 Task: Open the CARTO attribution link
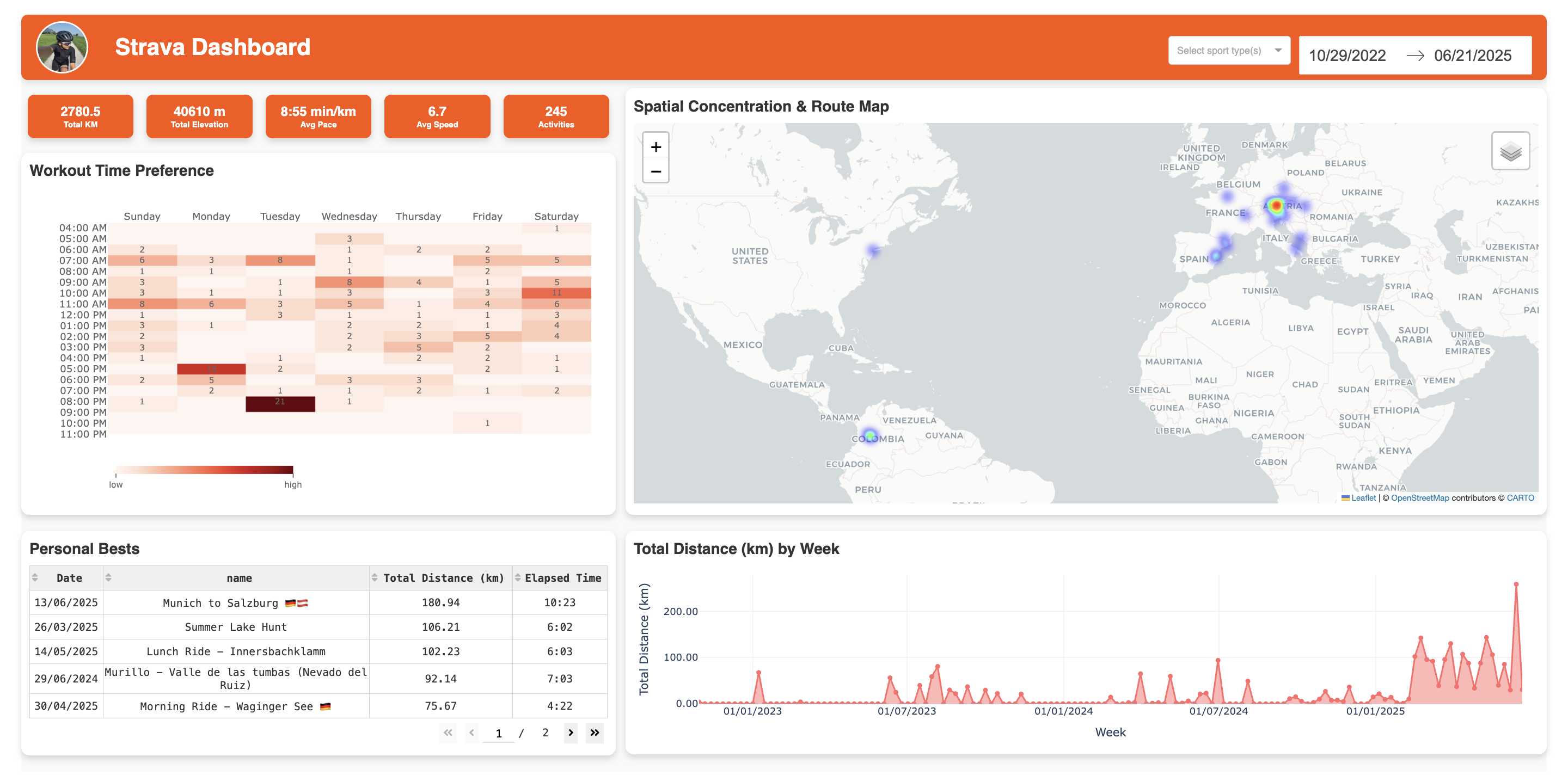coord(1520,497)
